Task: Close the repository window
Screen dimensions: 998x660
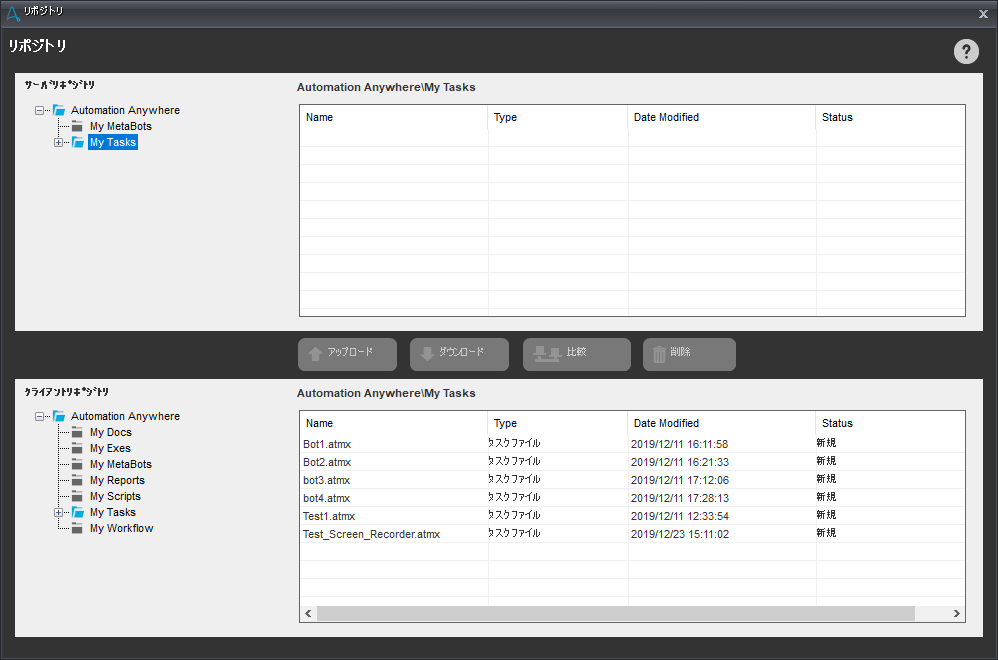Action: [983, 14]
